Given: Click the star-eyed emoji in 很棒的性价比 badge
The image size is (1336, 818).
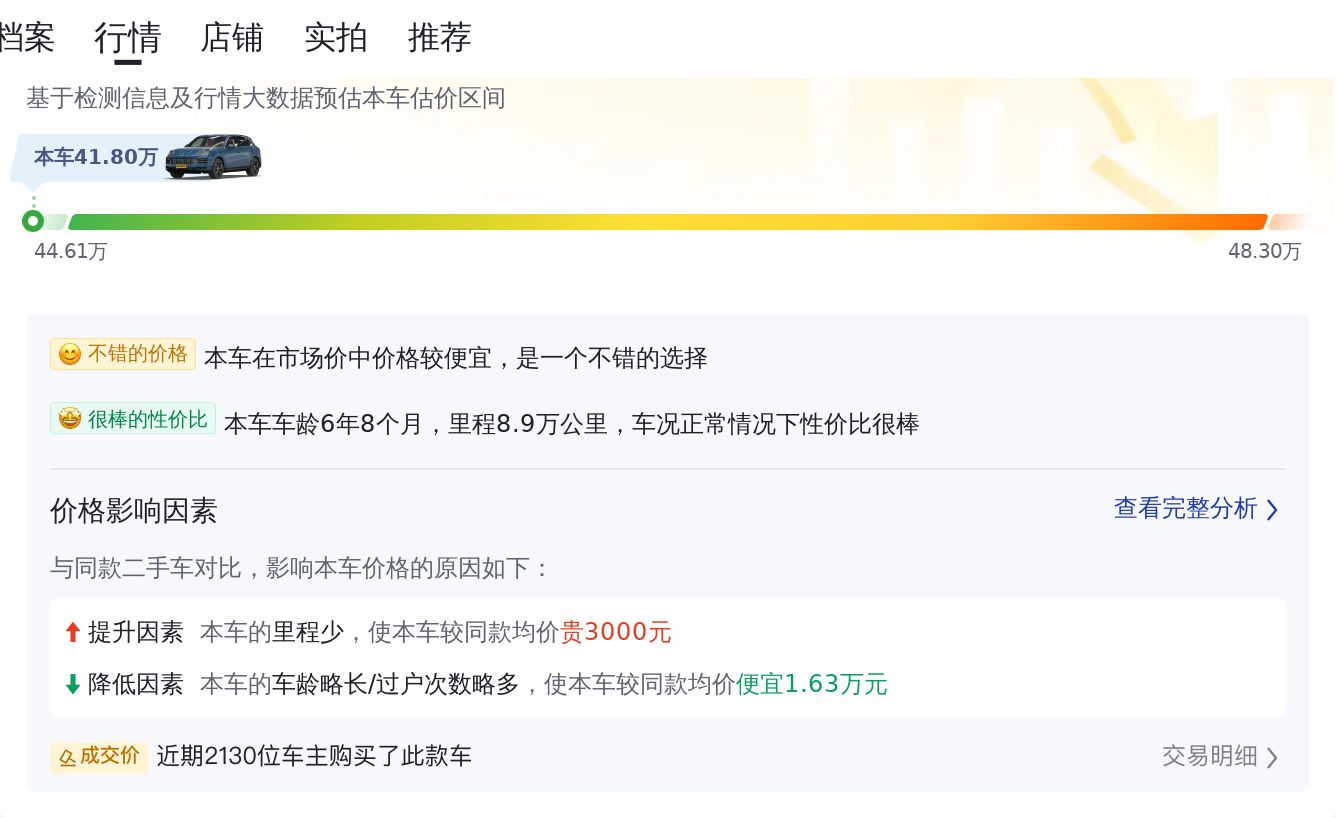Looking at the screenshot, I should (69, 419).
